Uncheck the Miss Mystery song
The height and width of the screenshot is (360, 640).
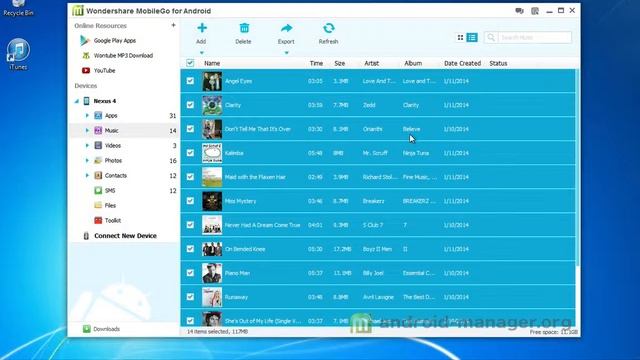(190, 201)
